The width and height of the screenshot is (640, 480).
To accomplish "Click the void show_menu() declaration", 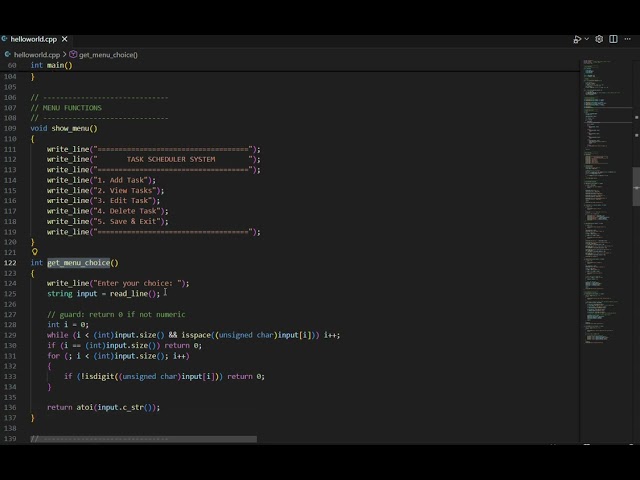I will (64, 129).
